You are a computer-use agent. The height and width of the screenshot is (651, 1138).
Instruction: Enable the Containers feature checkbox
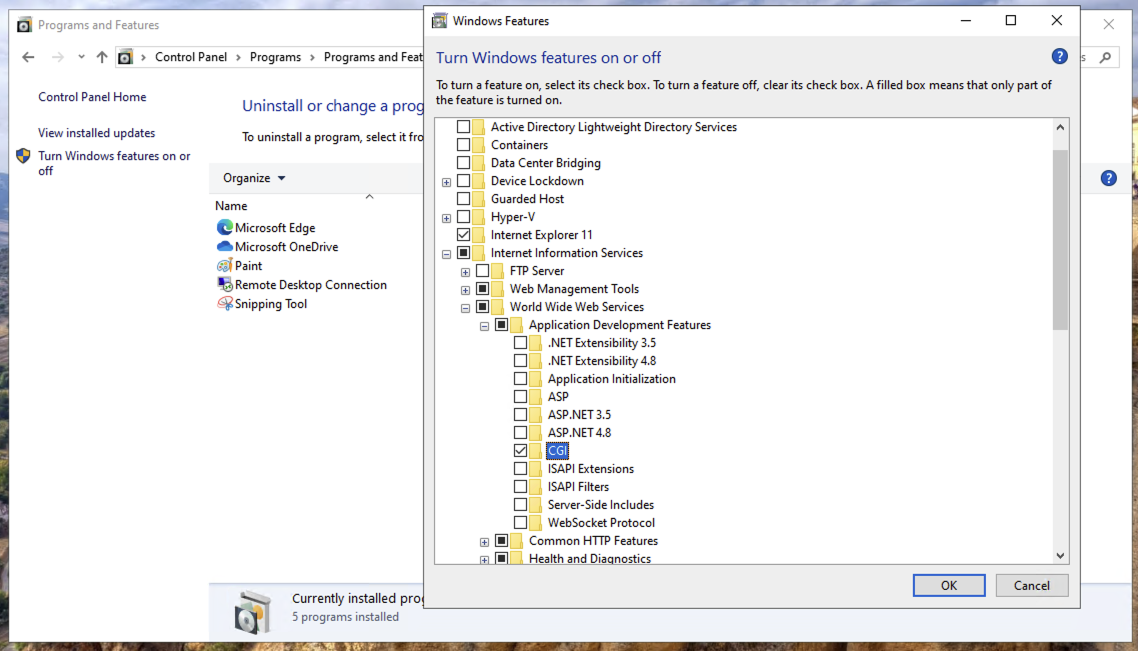463,144
